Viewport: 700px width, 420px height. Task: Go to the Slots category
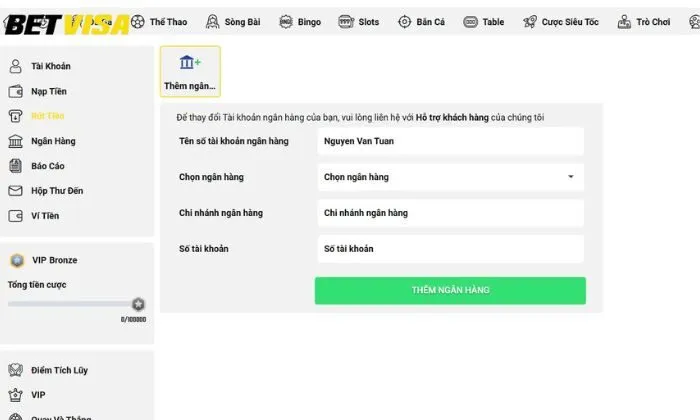click(x=359, y=21)
